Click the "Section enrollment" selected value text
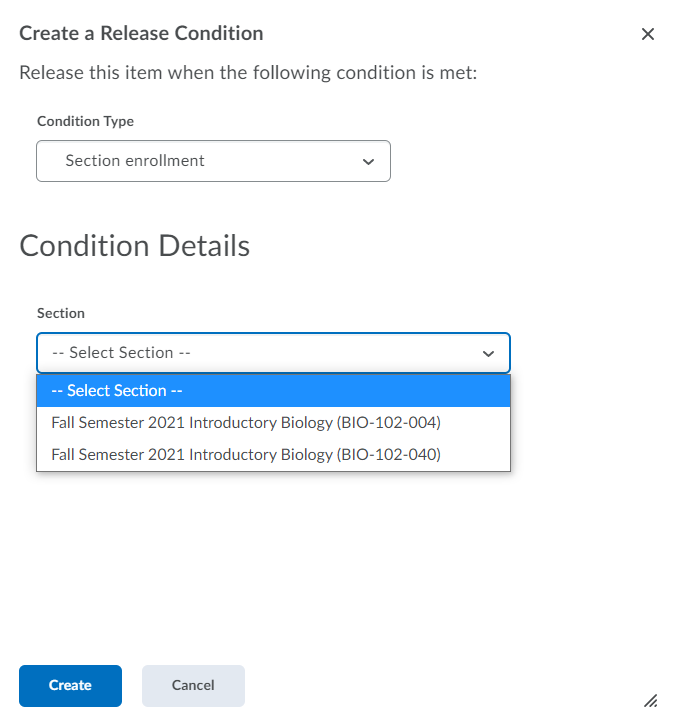Viewport: 675px width, 725px height. [135, 161]
